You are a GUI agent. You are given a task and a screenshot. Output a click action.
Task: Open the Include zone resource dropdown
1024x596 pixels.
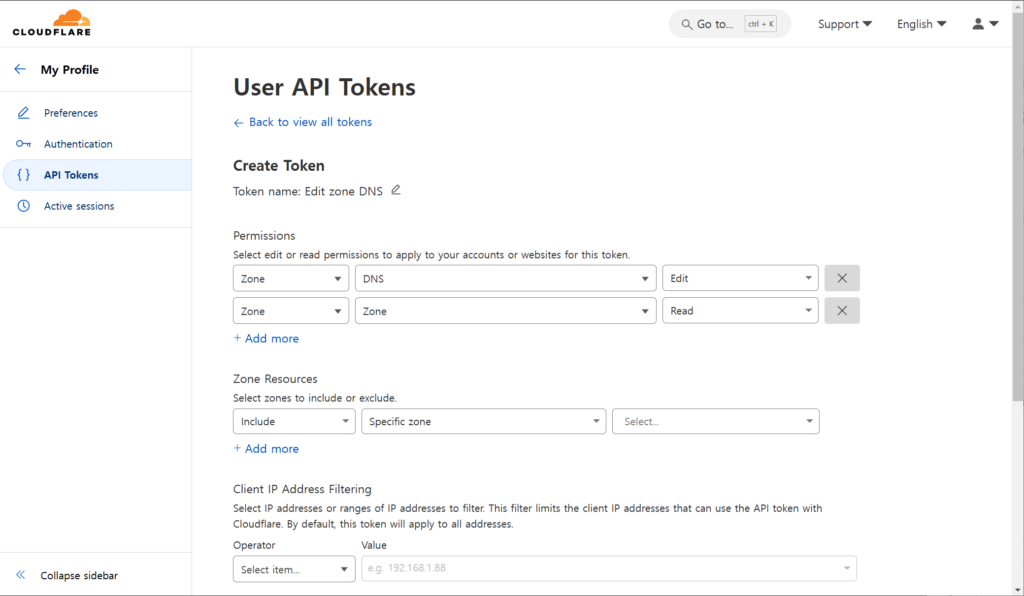tap(293, 422)
